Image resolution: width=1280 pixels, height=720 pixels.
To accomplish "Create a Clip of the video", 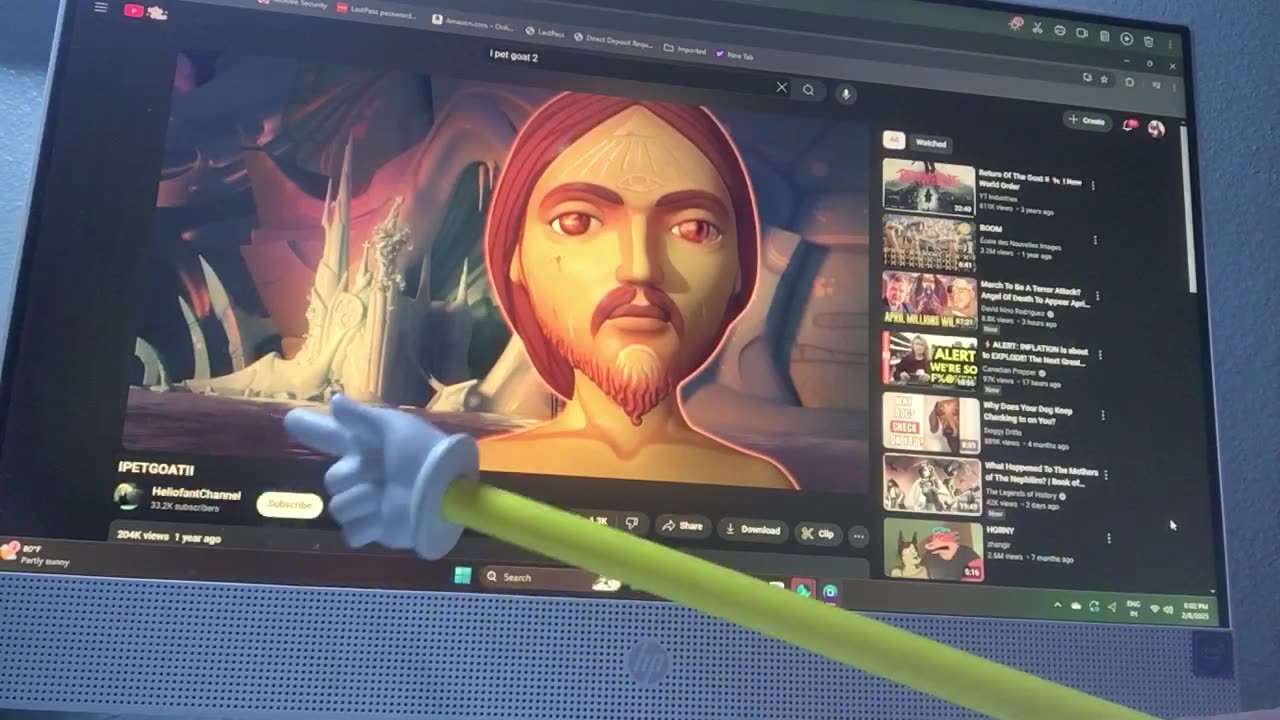I will [817, 533].
